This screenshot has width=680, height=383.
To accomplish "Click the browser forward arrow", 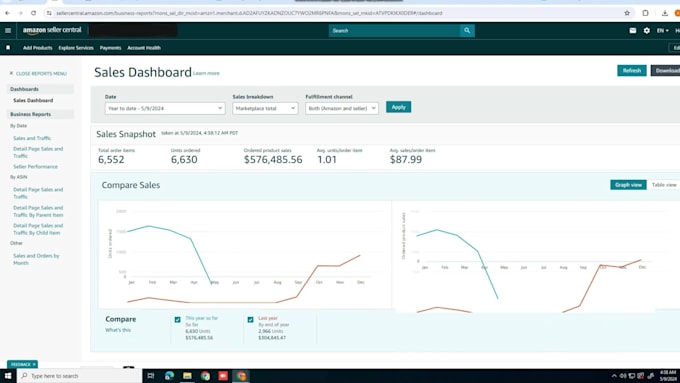I will 20,13.
